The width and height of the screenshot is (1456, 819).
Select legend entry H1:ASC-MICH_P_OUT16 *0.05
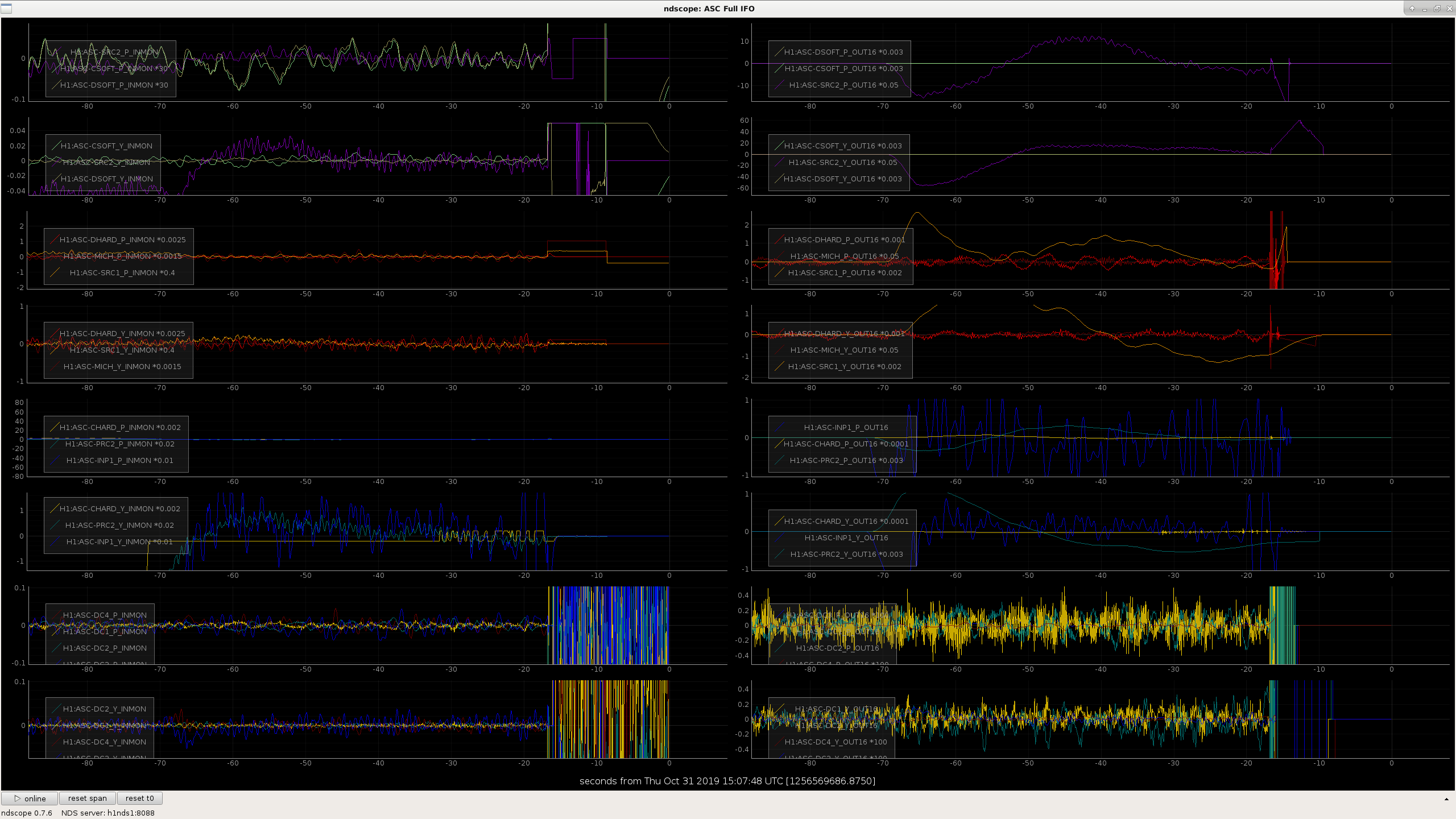point(845,257)
